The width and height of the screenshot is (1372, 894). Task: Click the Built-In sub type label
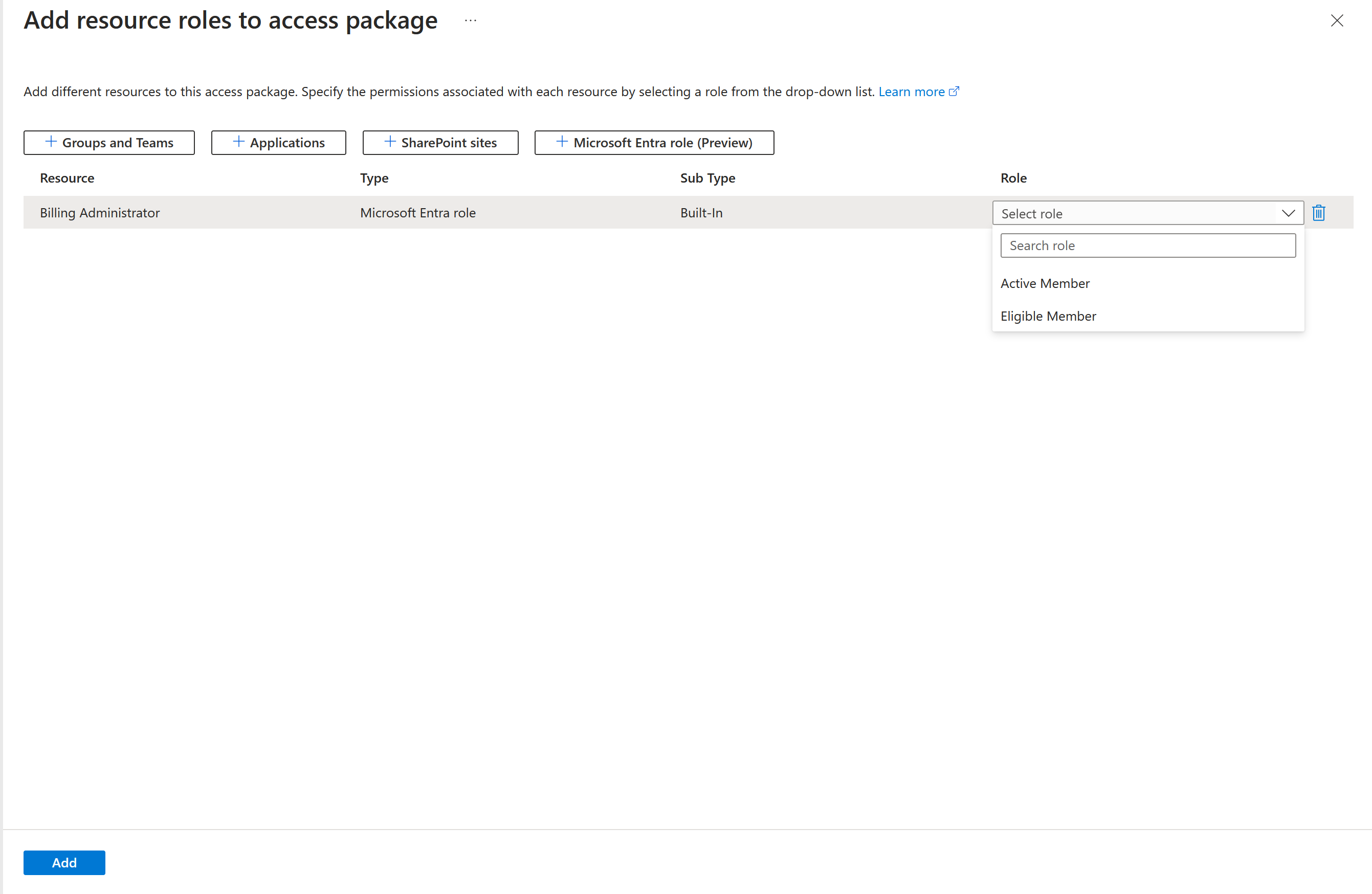pyautogui.click(x=699, y=212)
